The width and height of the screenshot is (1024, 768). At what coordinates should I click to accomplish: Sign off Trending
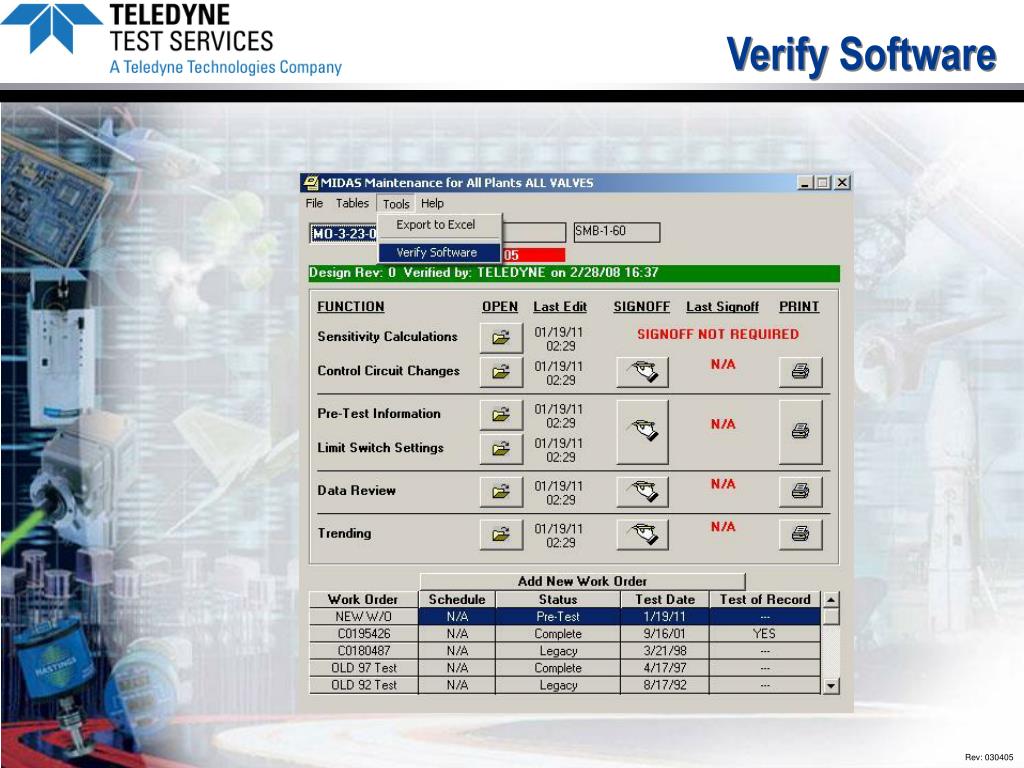click(x=643, y=534)
